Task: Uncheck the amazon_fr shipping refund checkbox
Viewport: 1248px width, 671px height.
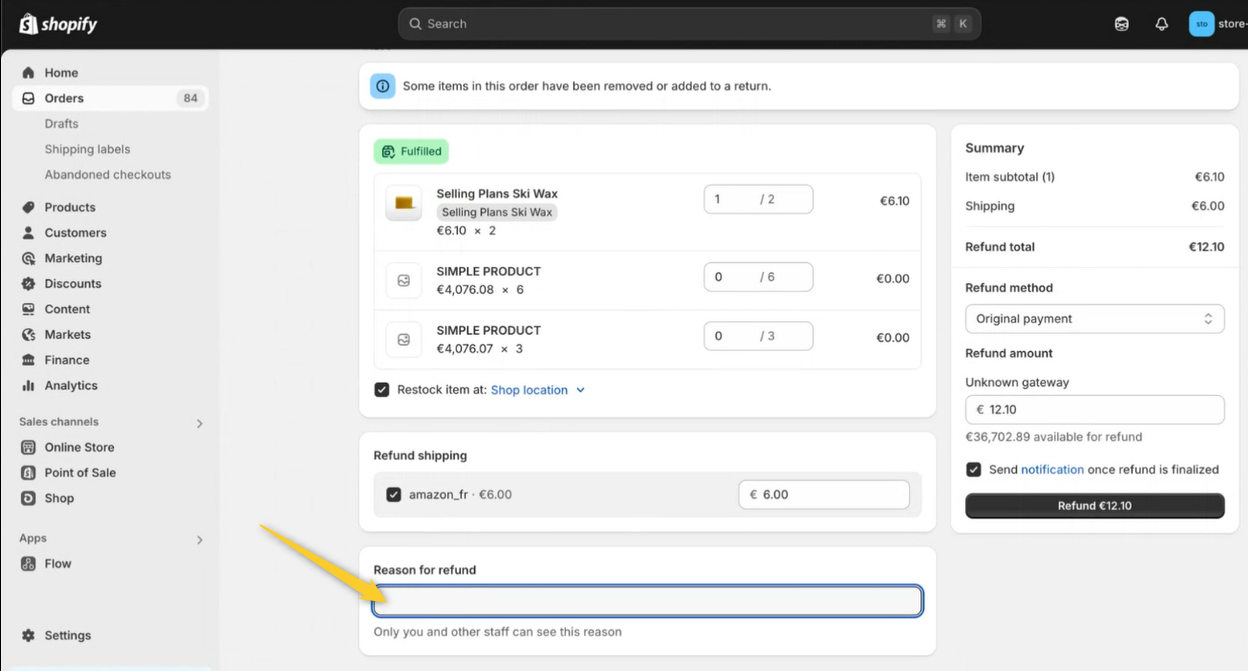Action: click(x=393, y=494)
